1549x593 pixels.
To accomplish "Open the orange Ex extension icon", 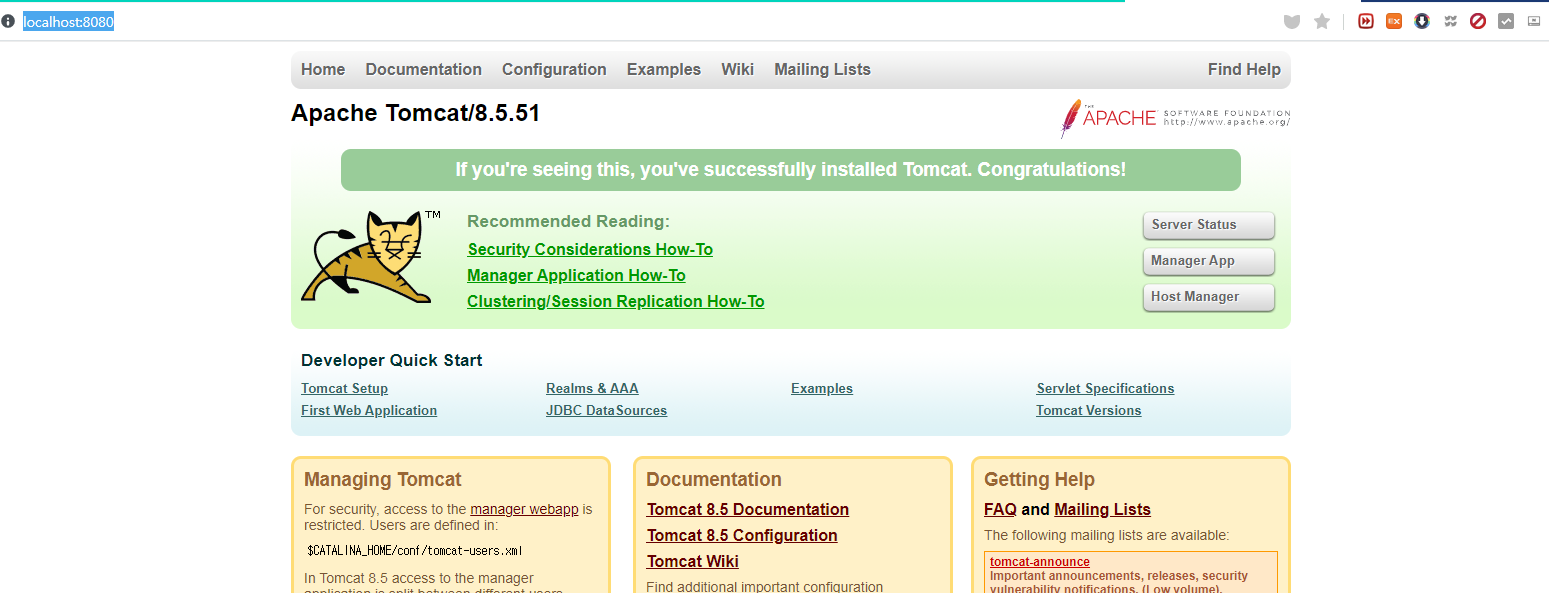I will (x=1394, y=21).
